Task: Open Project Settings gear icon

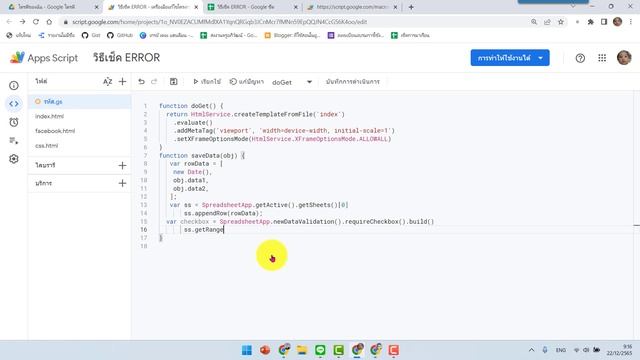Action: click(14, 159)
